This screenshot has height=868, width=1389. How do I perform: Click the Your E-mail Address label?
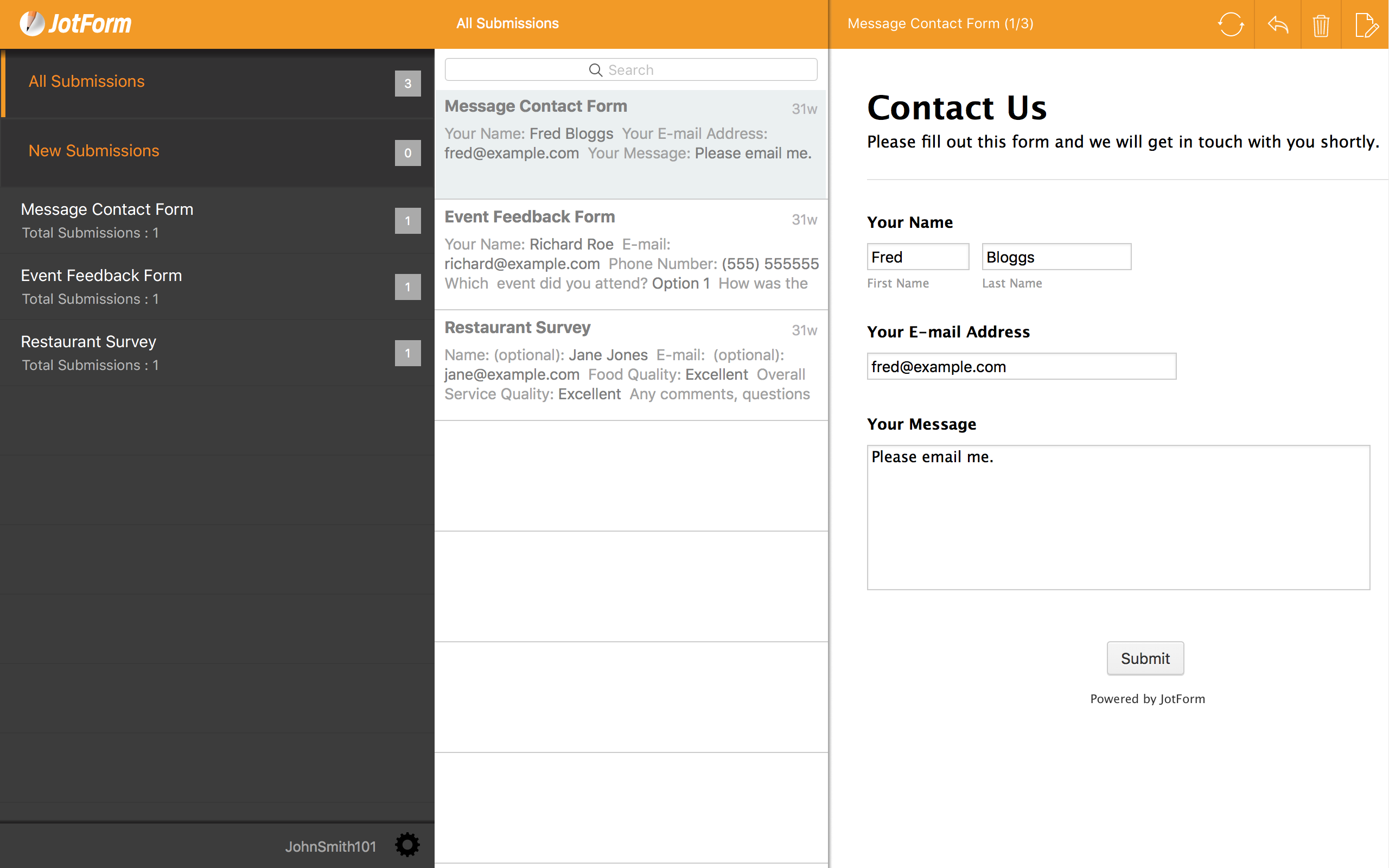948,332
